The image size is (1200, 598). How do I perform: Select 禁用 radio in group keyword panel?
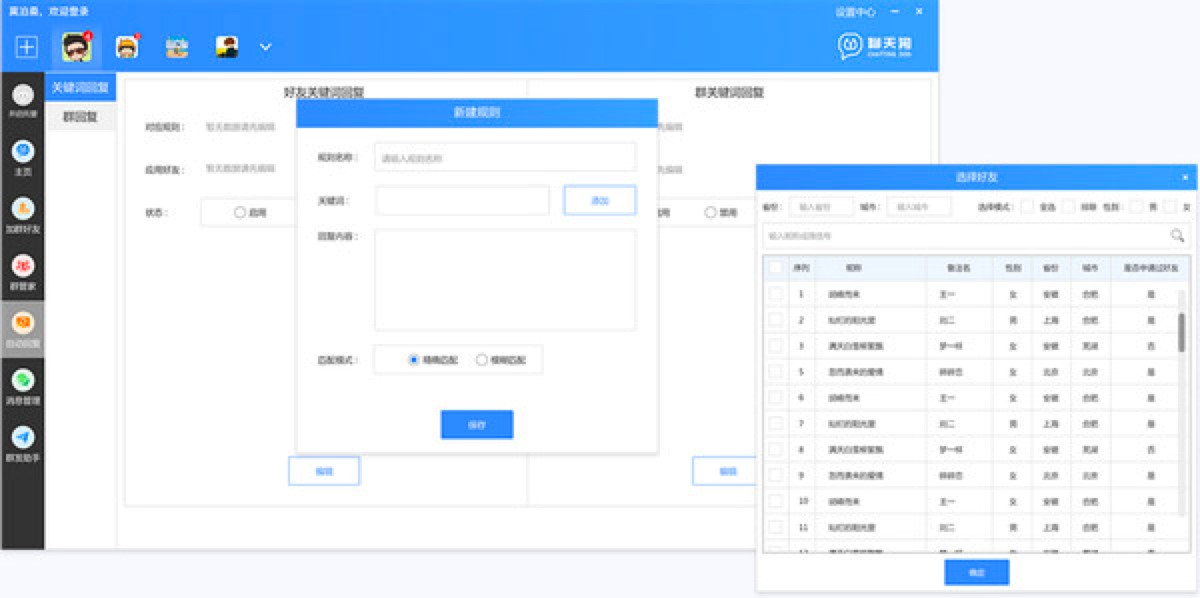point(711,212)
